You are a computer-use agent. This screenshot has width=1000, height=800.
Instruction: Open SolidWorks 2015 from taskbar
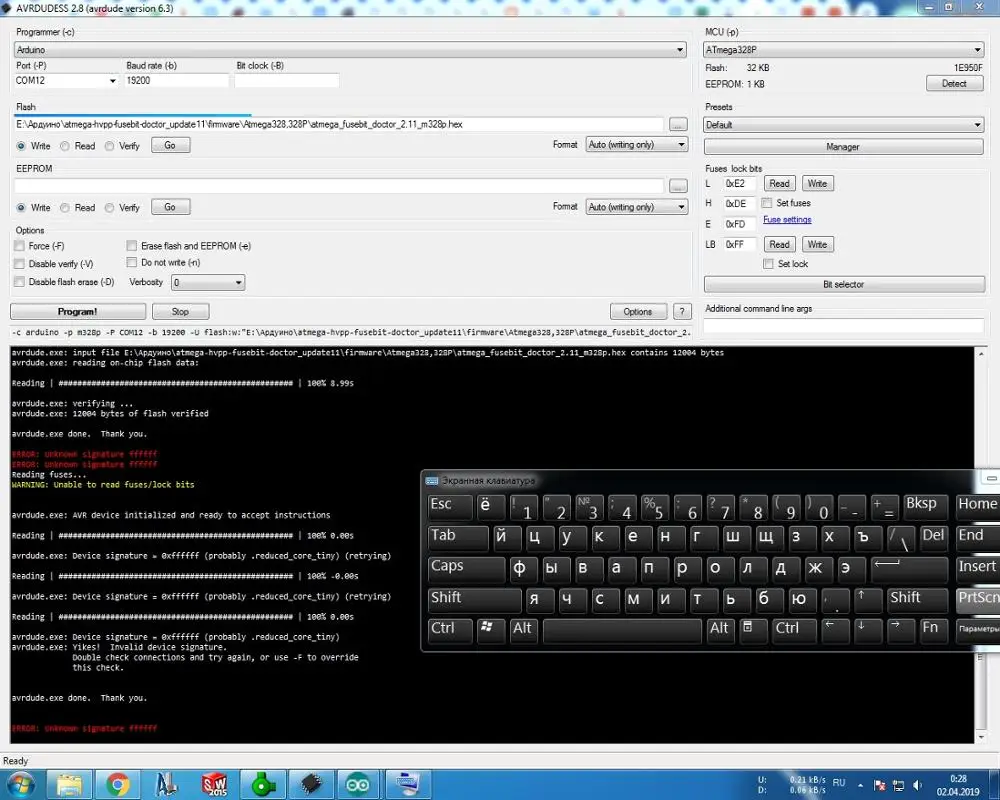[x=214, y=784]
